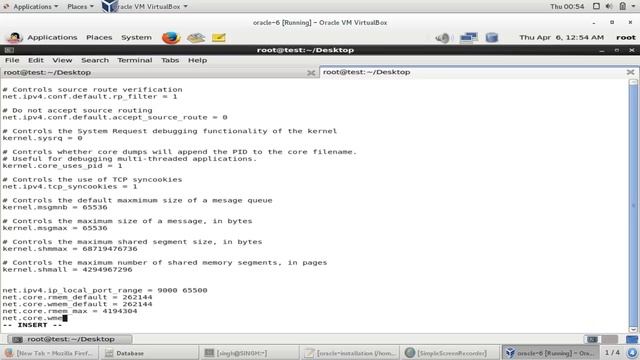Viewport: 640px width, 360px height.
Task: Click the -- INSERT -- mode indicator
Action: pos(32,325)
